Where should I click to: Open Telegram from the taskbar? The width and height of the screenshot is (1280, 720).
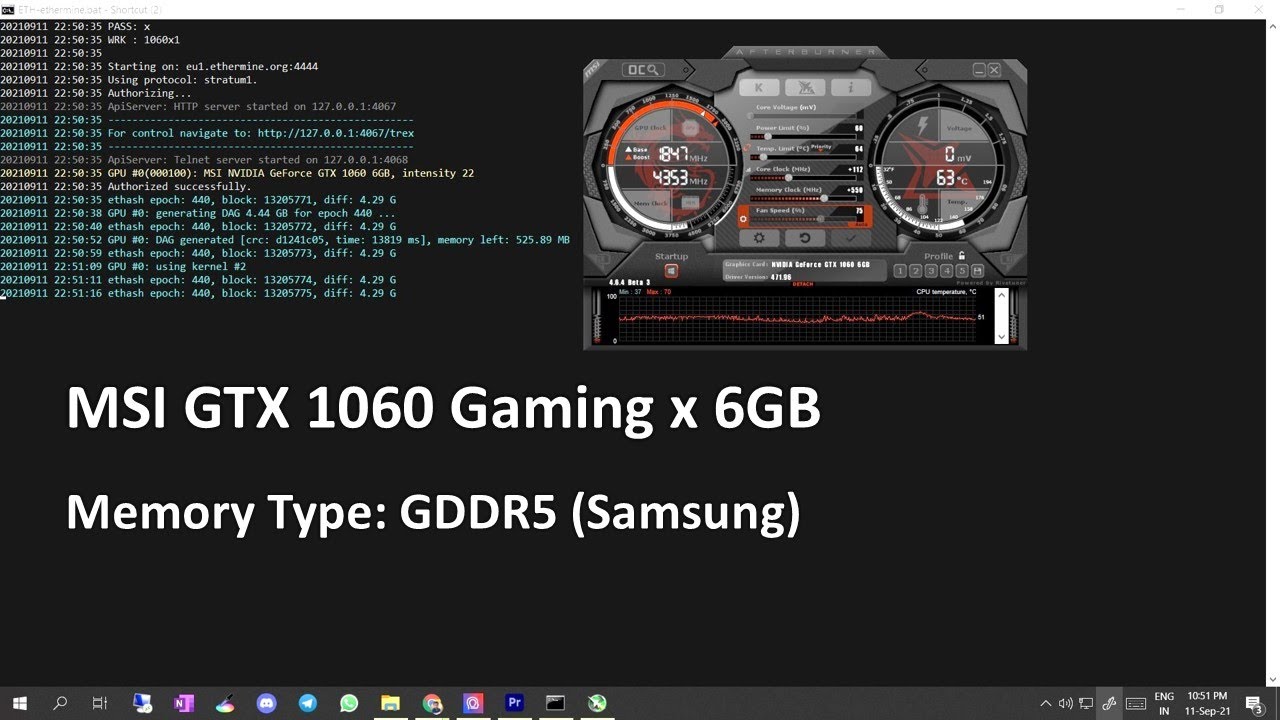(x=307, y=703)
